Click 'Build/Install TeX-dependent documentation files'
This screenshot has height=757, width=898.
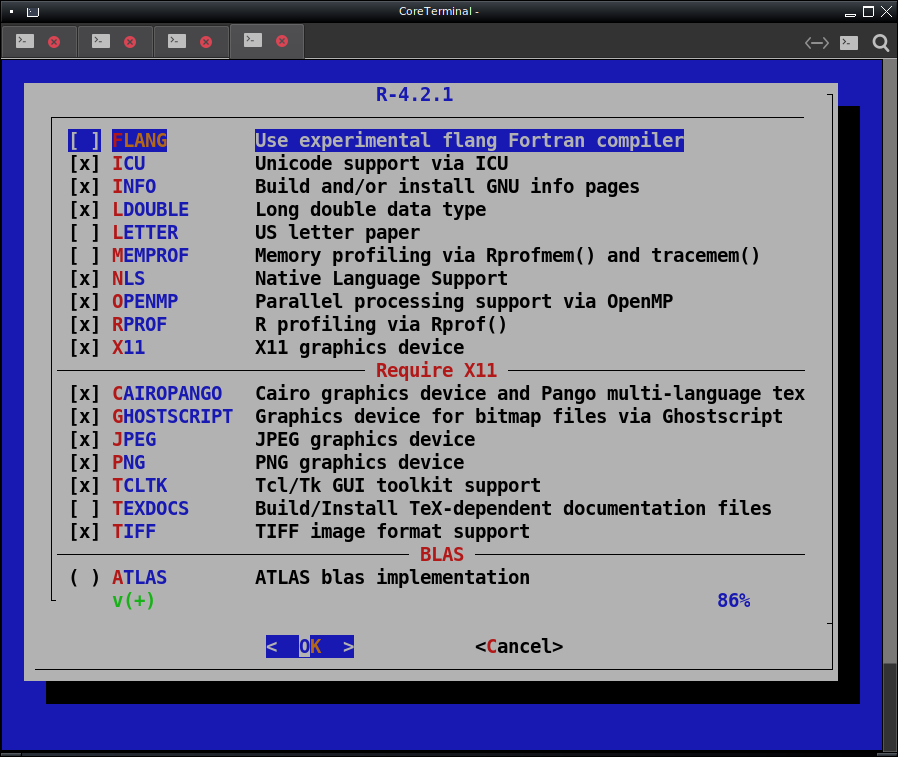click(513, 508)
